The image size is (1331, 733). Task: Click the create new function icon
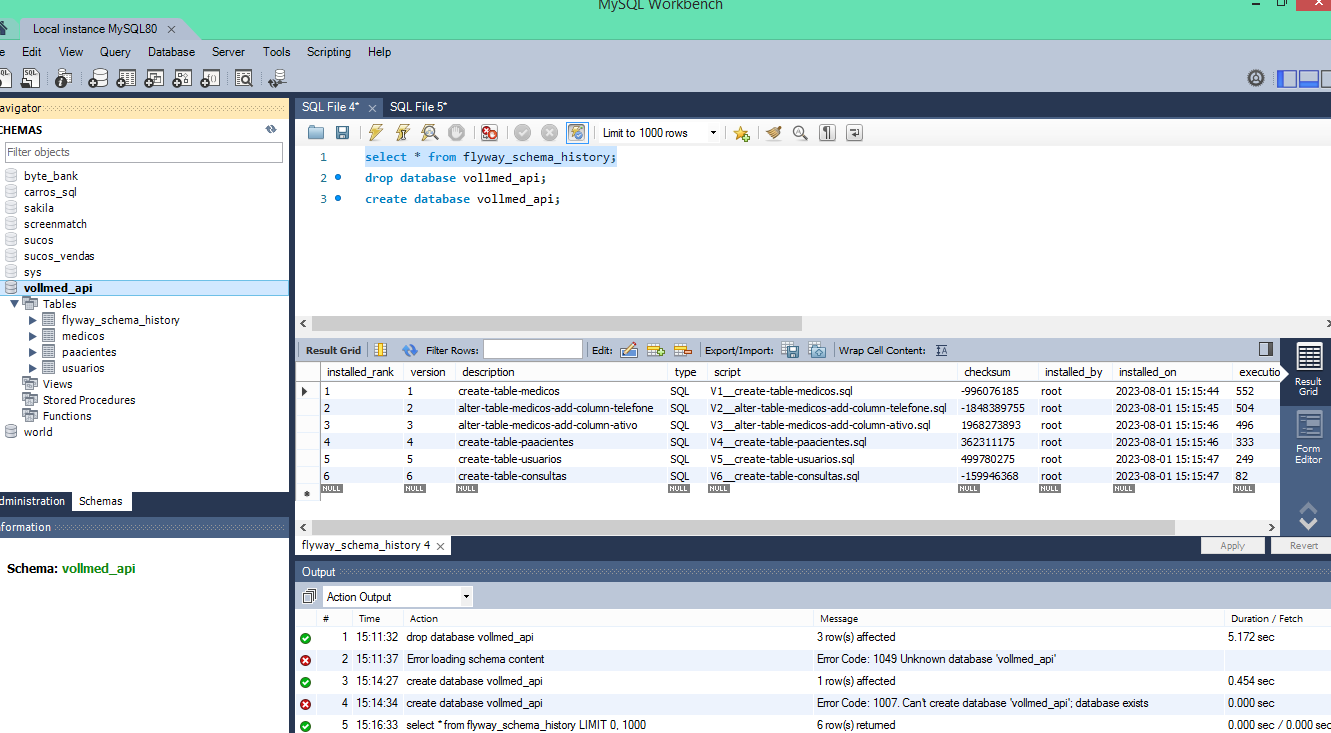[210, 78]
